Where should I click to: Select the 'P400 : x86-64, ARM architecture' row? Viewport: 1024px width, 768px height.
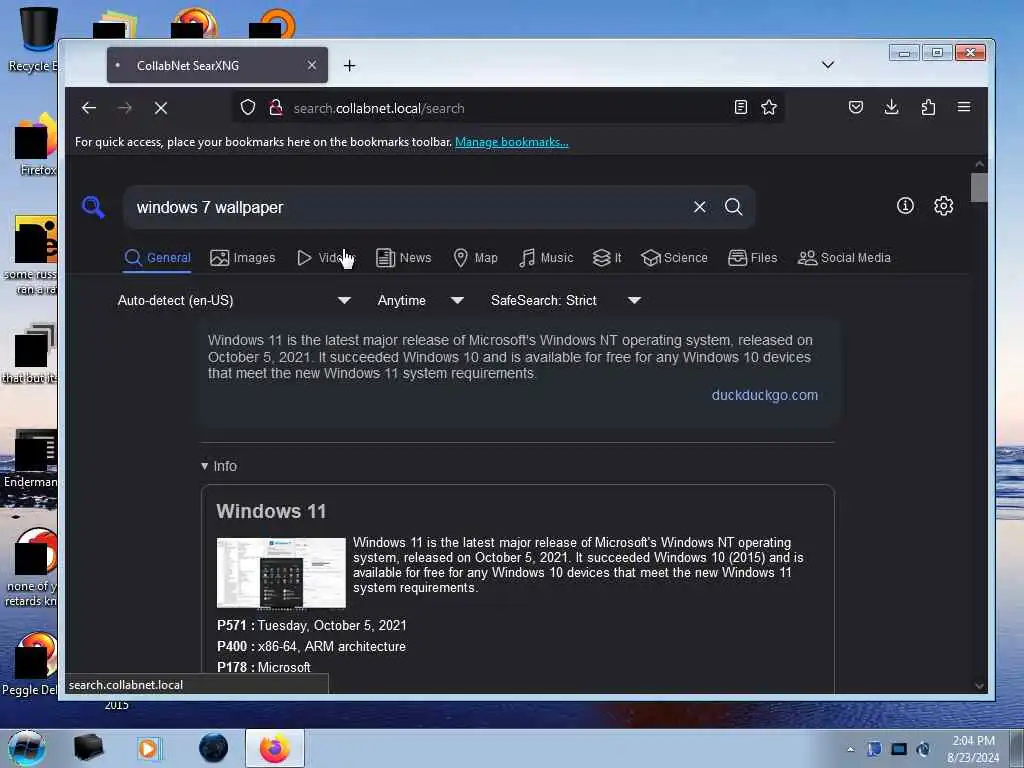(x=311, y=647)
